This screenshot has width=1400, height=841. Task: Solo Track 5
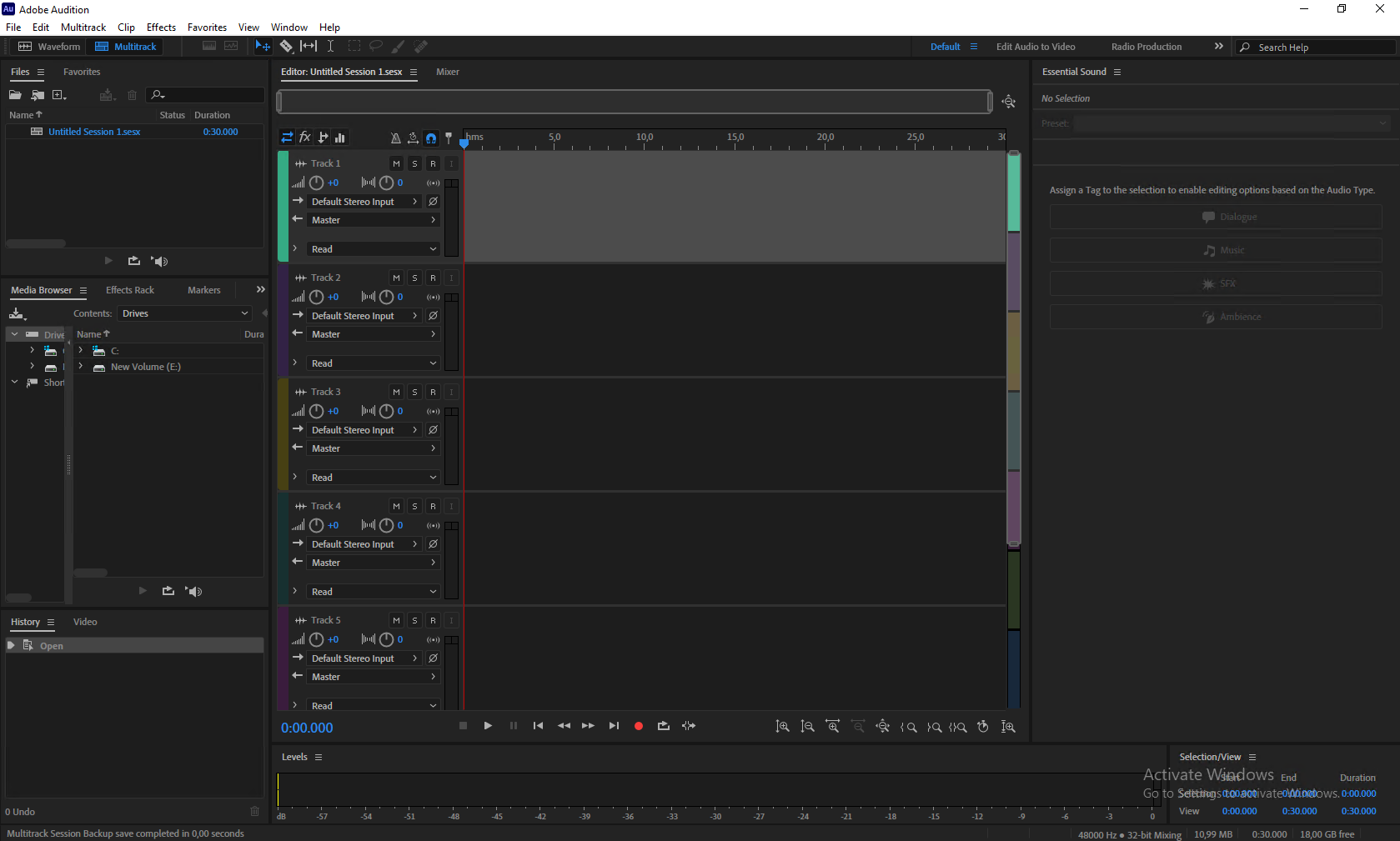(415, 620)
